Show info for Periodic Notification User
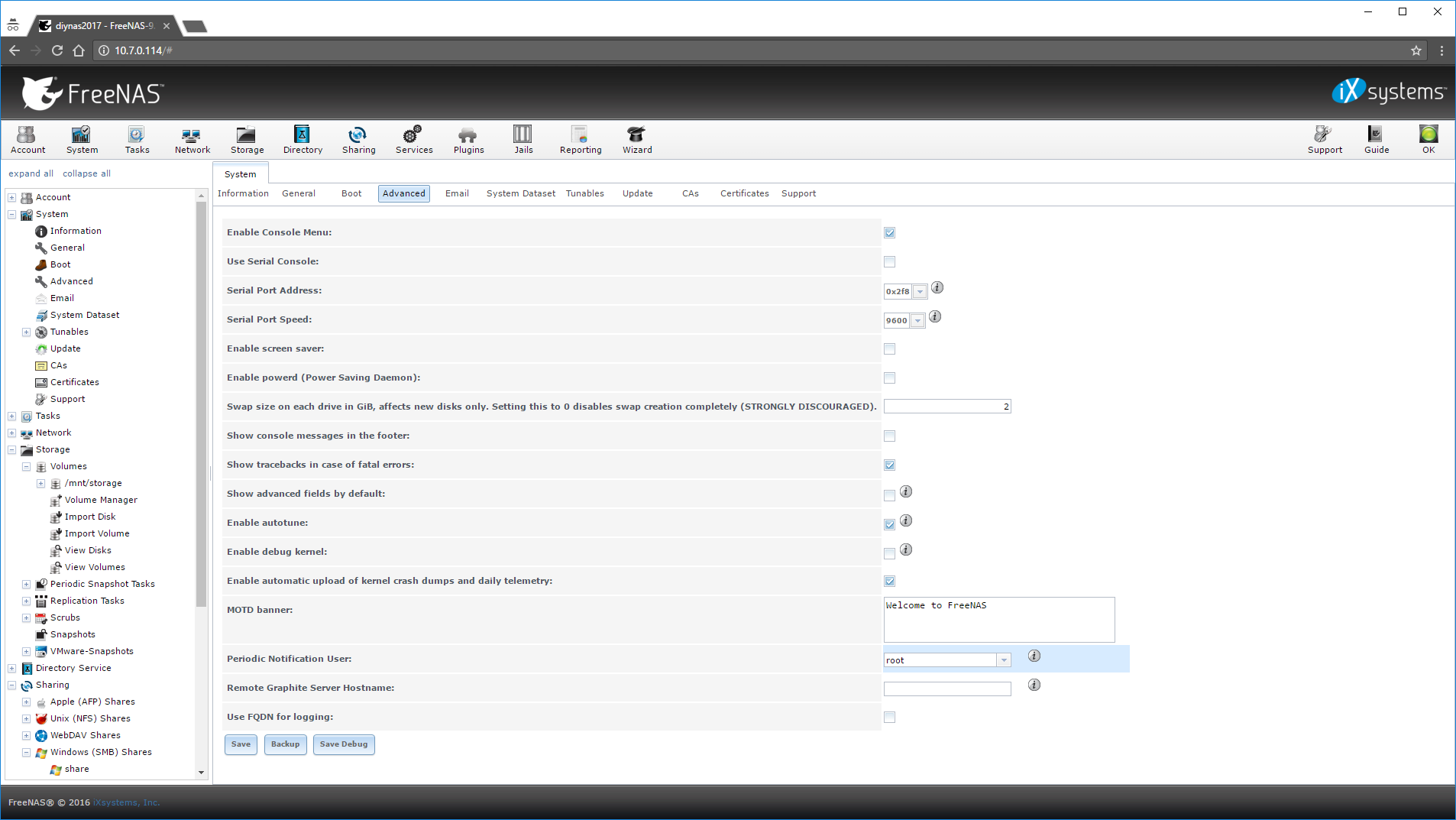This screenshot has width=1456, height=820. click(x=1034, y=656)
